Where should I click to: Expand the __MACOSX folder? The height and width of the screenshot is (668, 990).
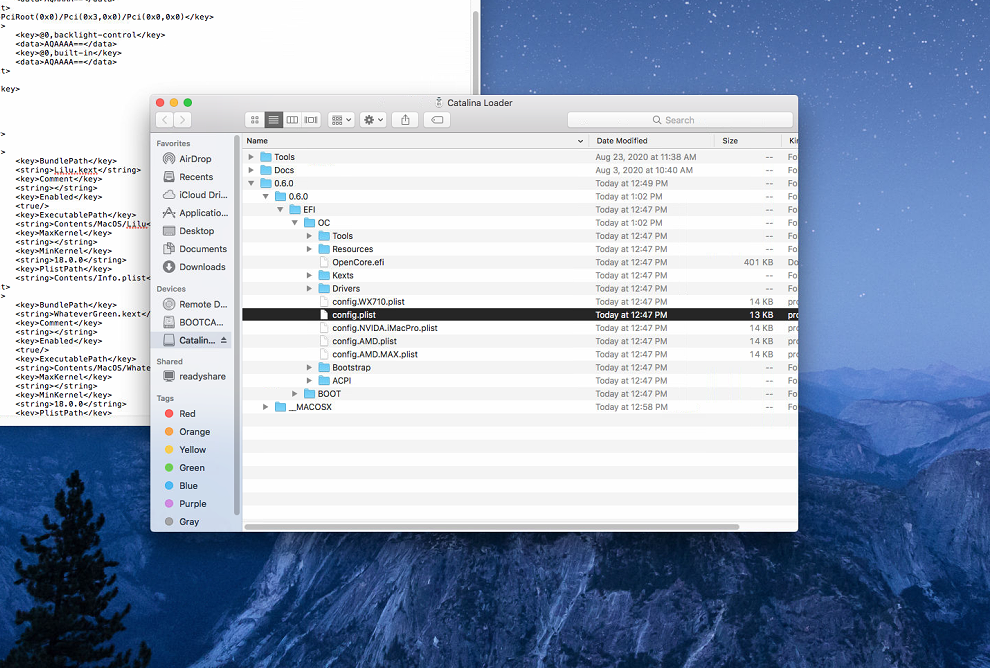(x=266, y=407)
